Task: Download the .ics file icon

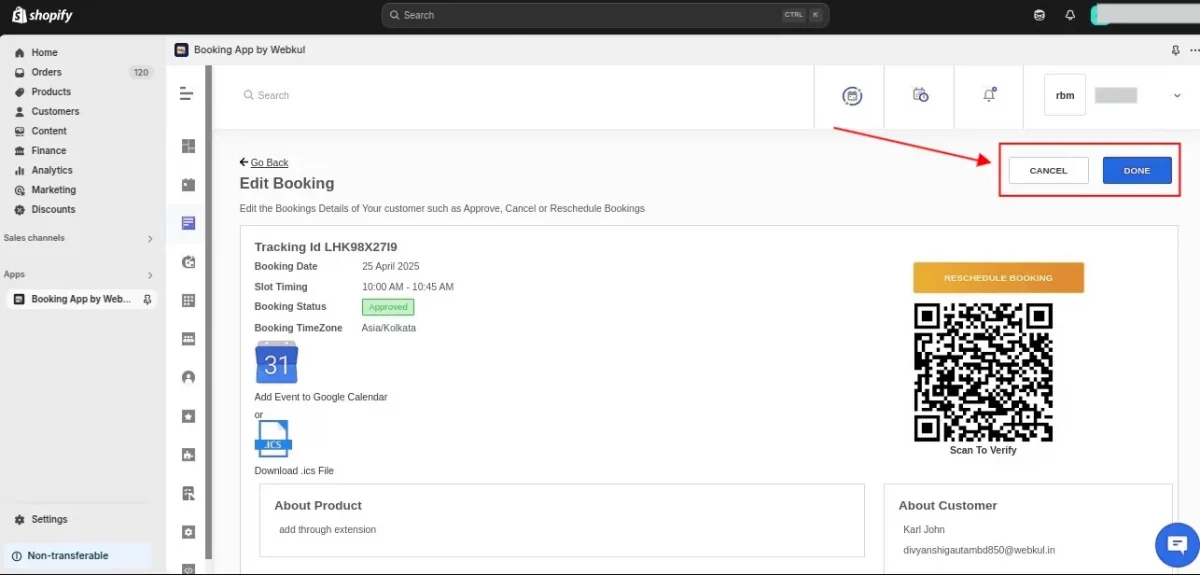Action: [272, 440]
